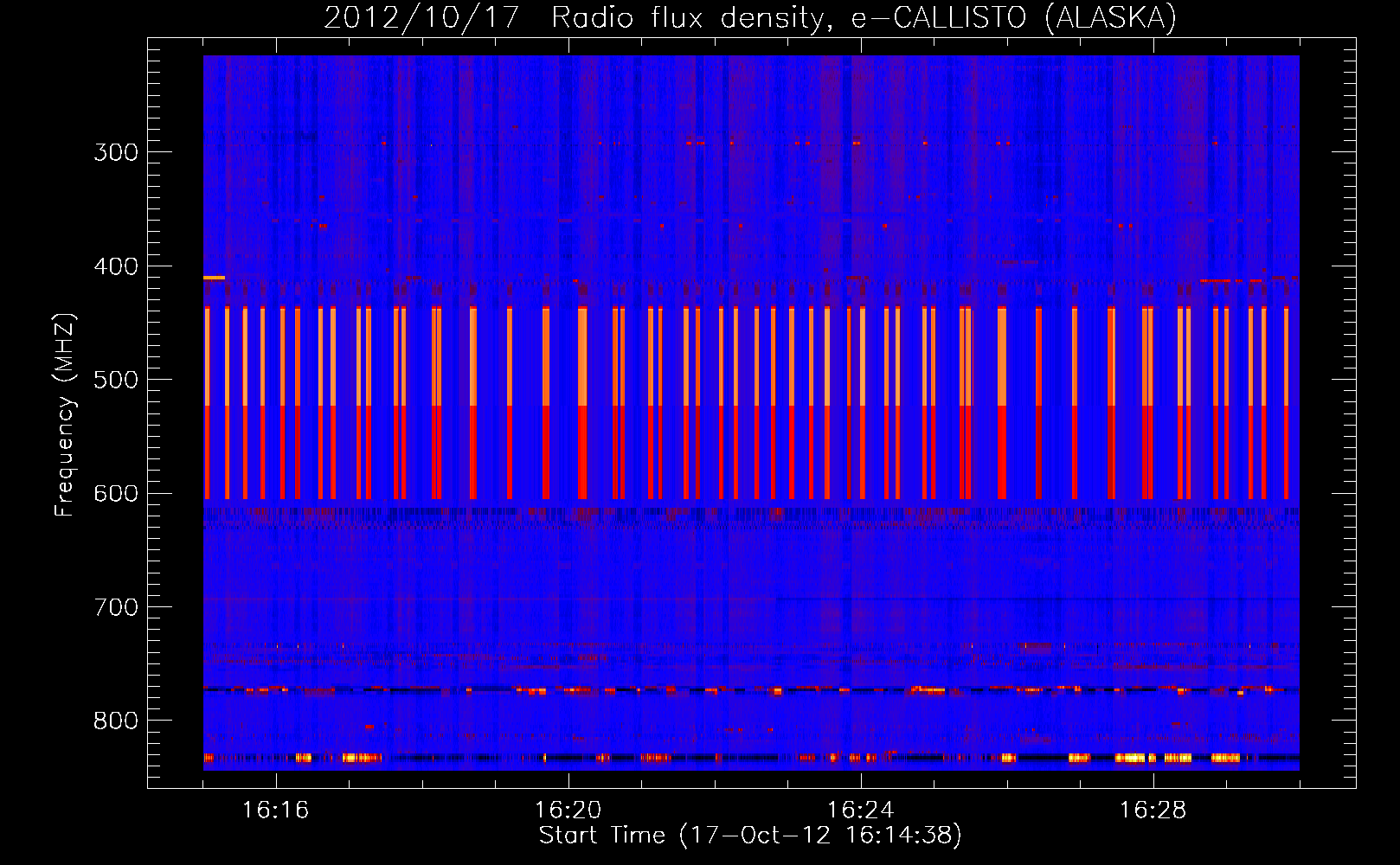The height and width of the screenshot is (865, 1400).
Task: Click the '500' frequency tick label
Action: coord(116,380)
